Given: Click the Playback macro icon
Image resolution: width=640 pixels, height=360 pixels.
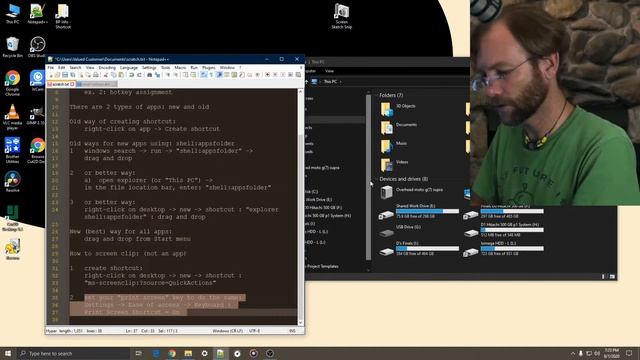Looking at the screenshot, I should pos(283,75).
